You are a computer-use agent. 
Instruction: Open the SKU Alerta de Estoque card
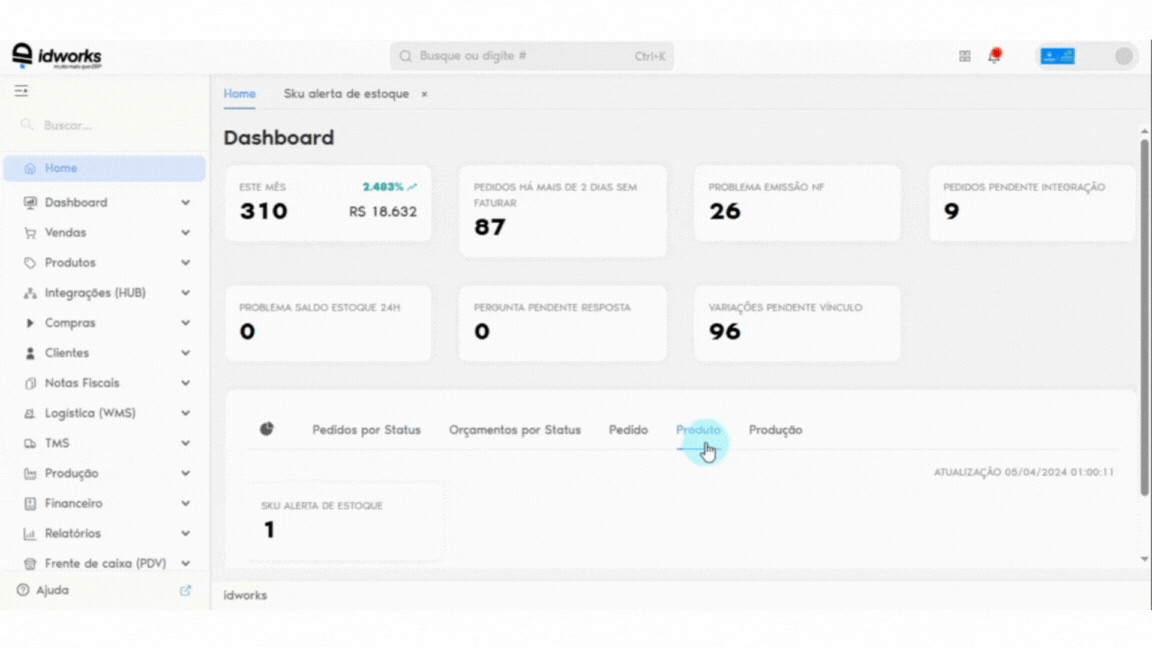click(345, 522)
